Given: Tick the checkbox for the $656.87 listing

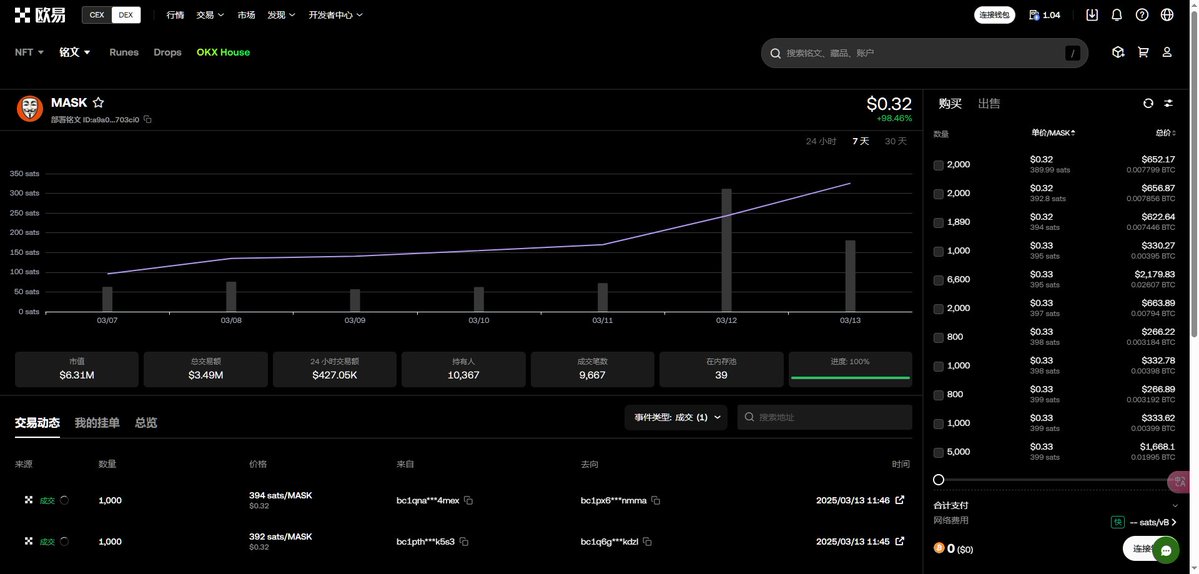Looking at the screenshot, I should click(x=938, y=194).
